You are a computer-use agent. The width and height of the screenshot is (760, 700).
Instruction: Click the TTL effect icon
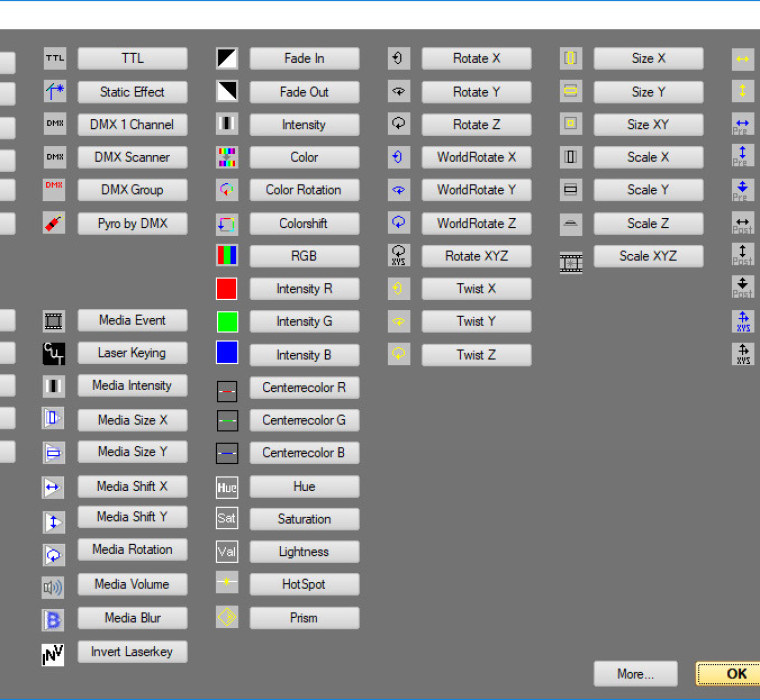(54, 59)
